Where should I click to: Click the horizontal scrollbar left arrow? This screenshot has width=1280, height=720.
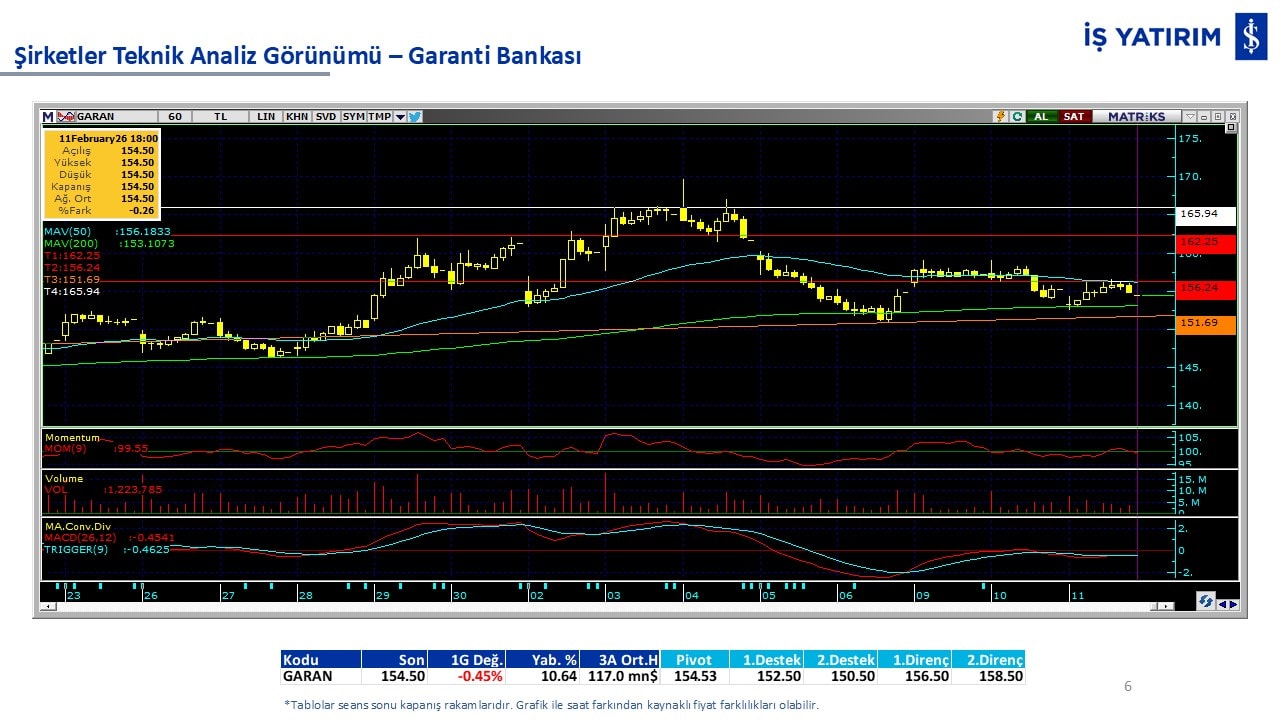(46, 607)
